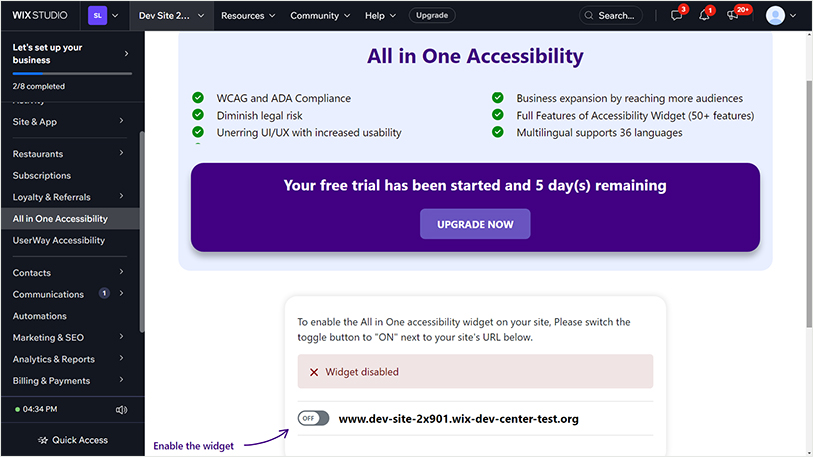Open the Community menu
This screenshot has height=457, width=813.
320,16
